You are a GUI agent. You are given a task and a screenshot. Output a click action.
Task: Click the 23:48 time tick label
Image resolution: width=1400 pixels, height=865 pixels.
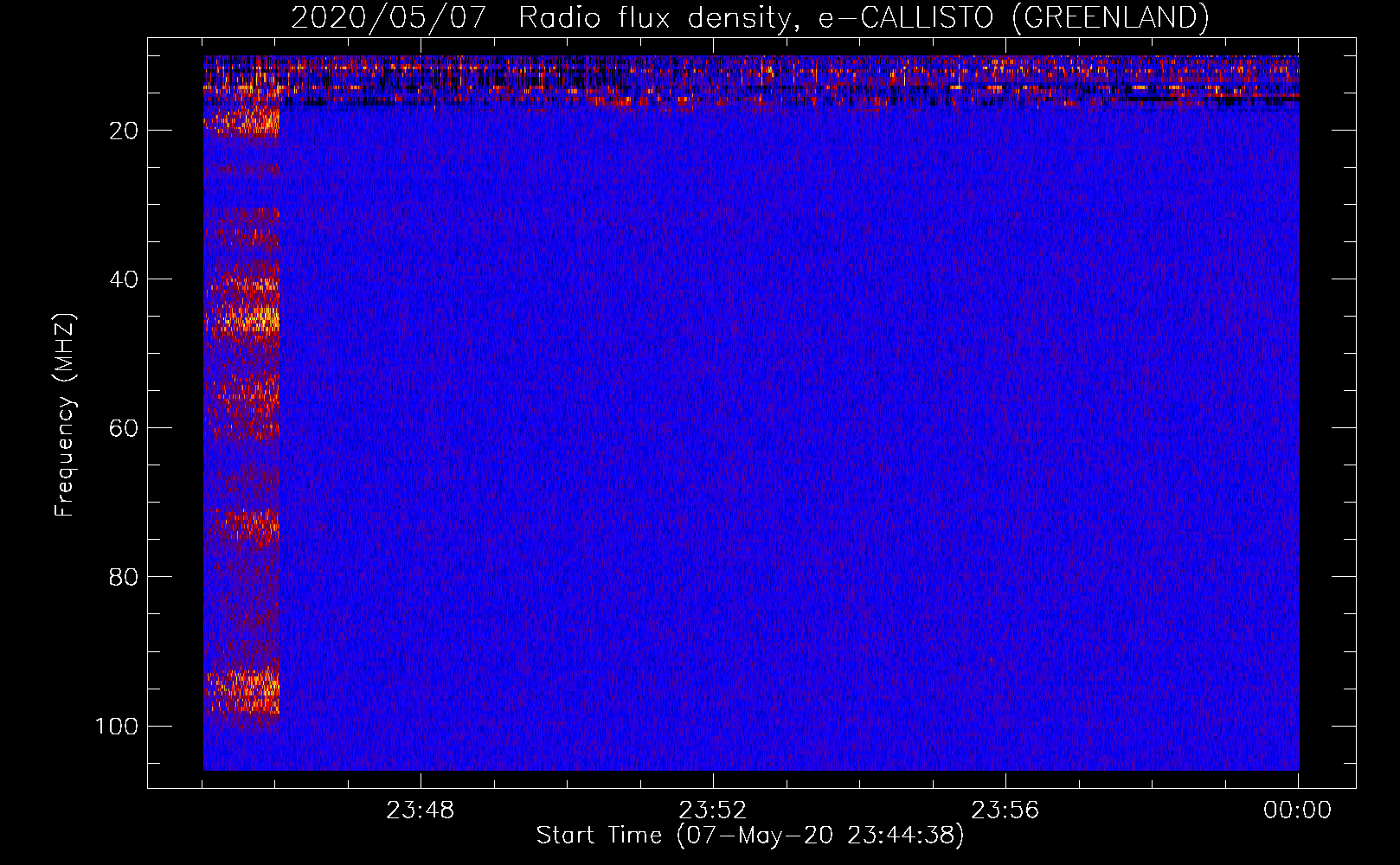[x=420, y=811]
